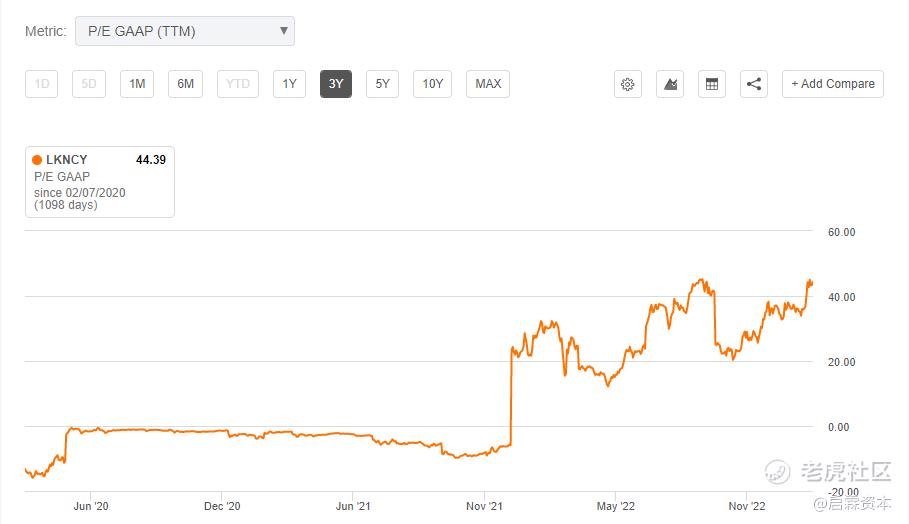Click the orange LKNCY legend dot
Screen dimensions: 909x524
[x=37, y=159]
